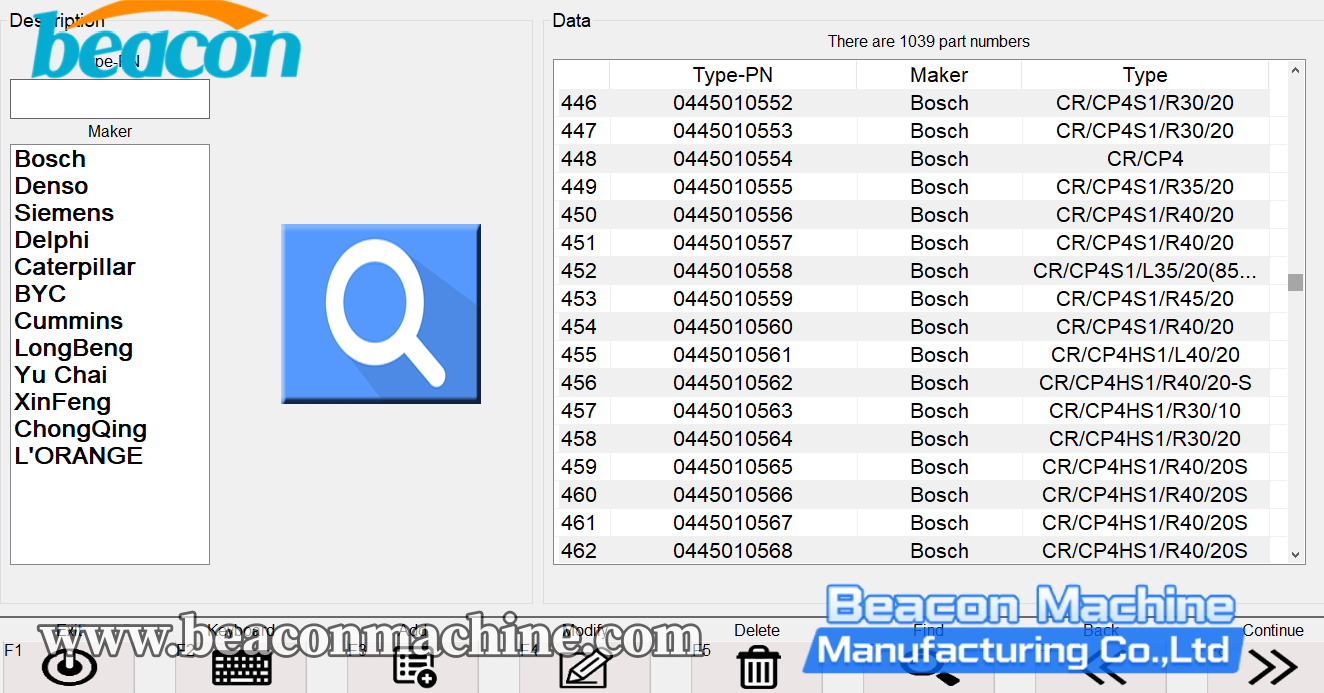Select Cummins in the Maker list
The image size is (1324, 693).
(x=69, y=321)
